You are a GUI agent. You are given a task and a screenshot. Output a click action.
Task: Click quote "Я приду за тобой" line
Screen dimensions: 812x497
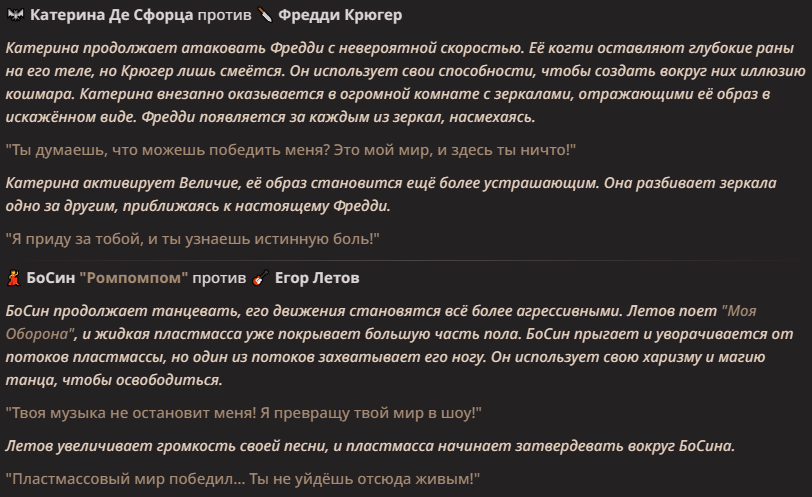[193, 239]
